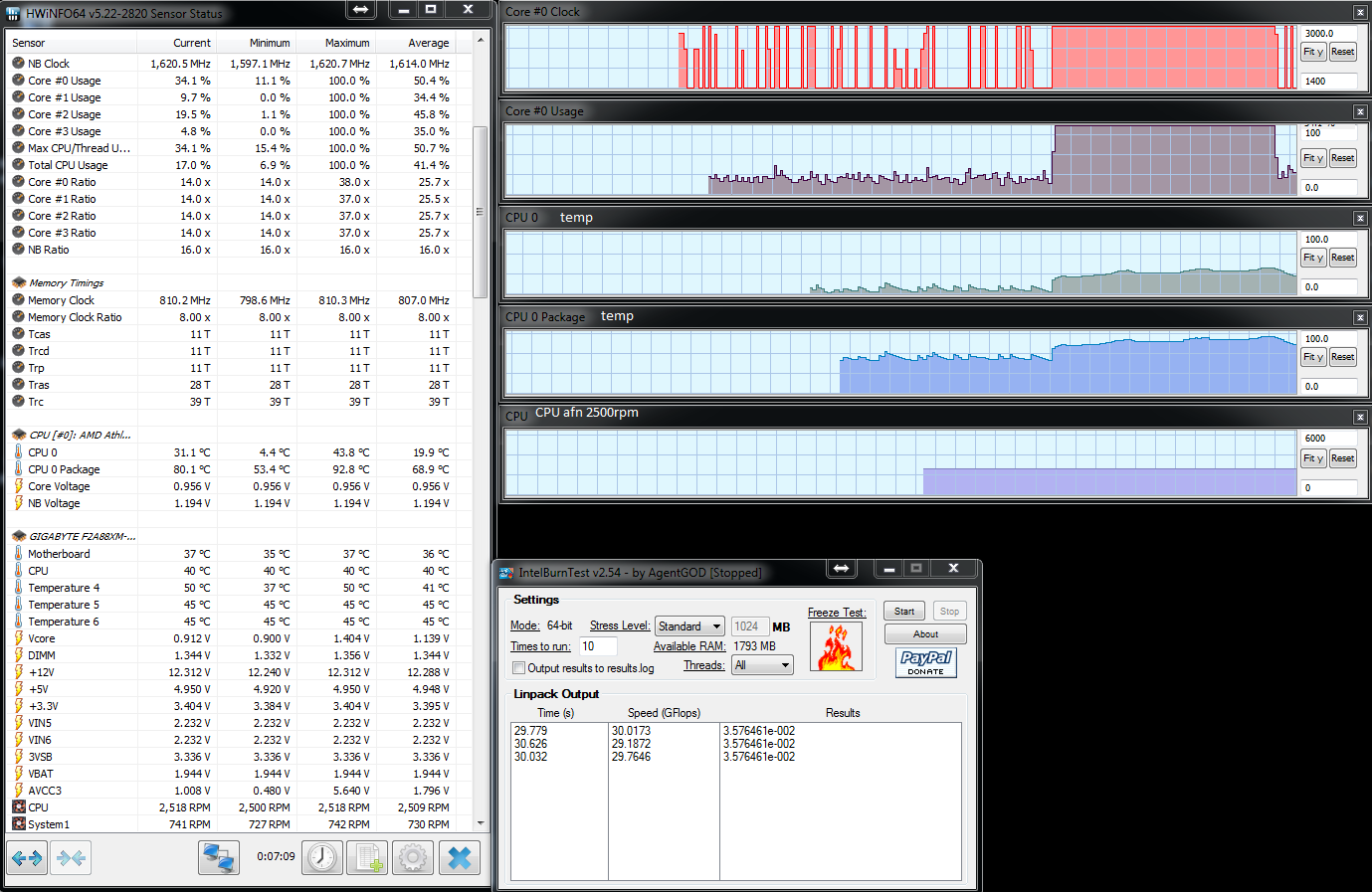Click Fit y on Core #0 Usage graph
This screenshot has width=1372, height=892.
tap(1313, 158)
